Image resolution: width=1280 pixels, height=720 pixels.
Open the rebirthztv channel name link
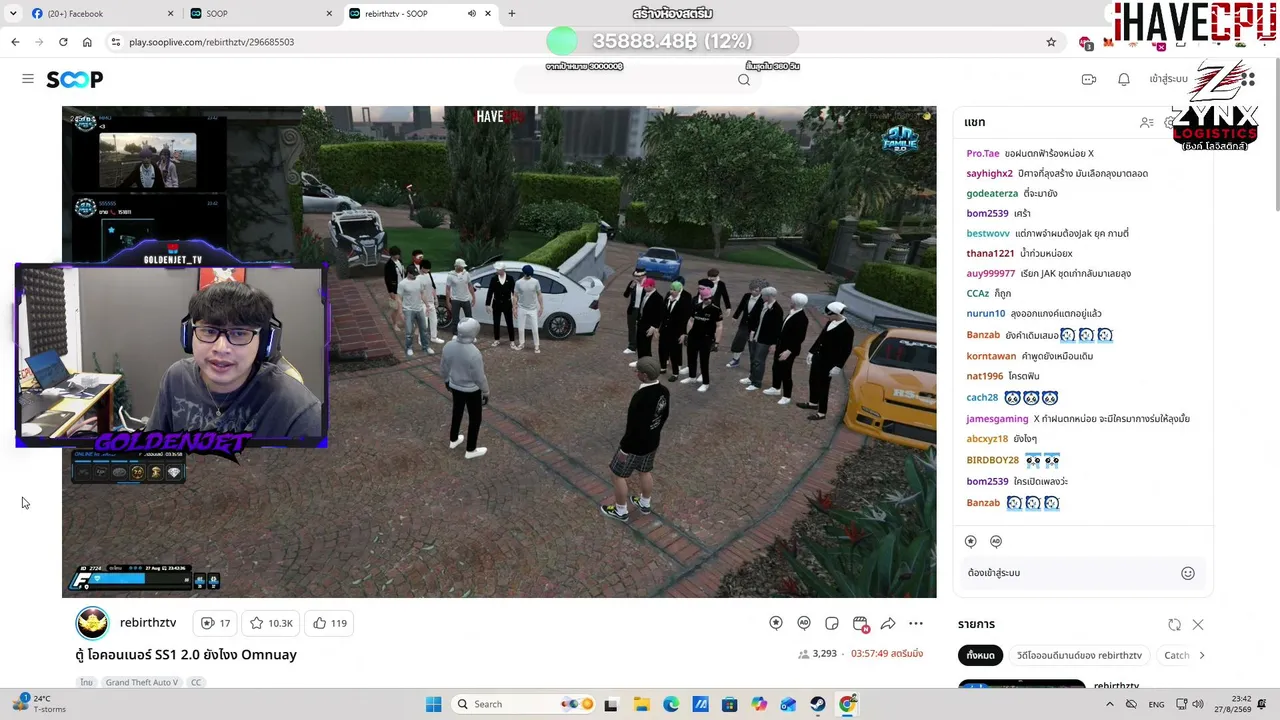pyautogui.click(x=148, y=623)
